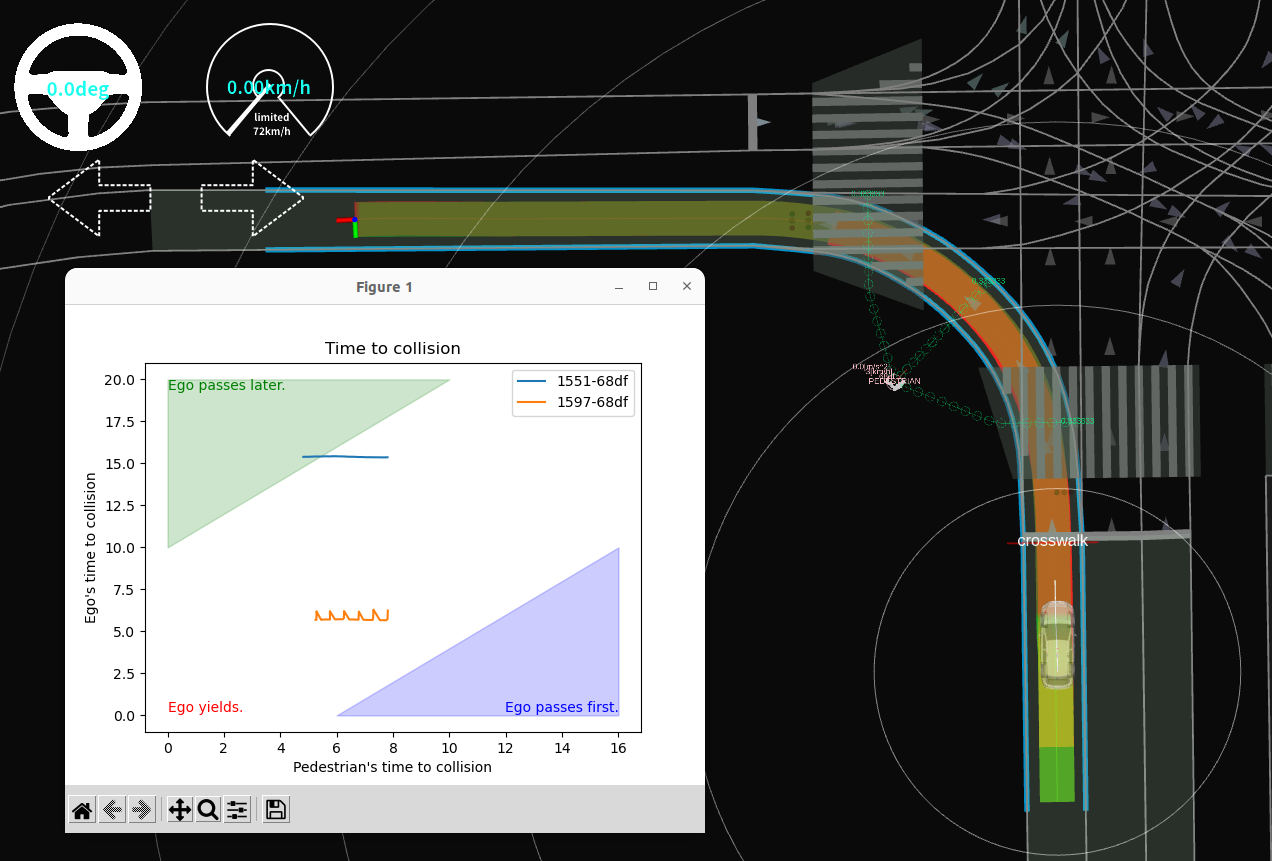
Task: Save the figure using the floppy icon
Action: pyautogui.click(x=276, y=810)
